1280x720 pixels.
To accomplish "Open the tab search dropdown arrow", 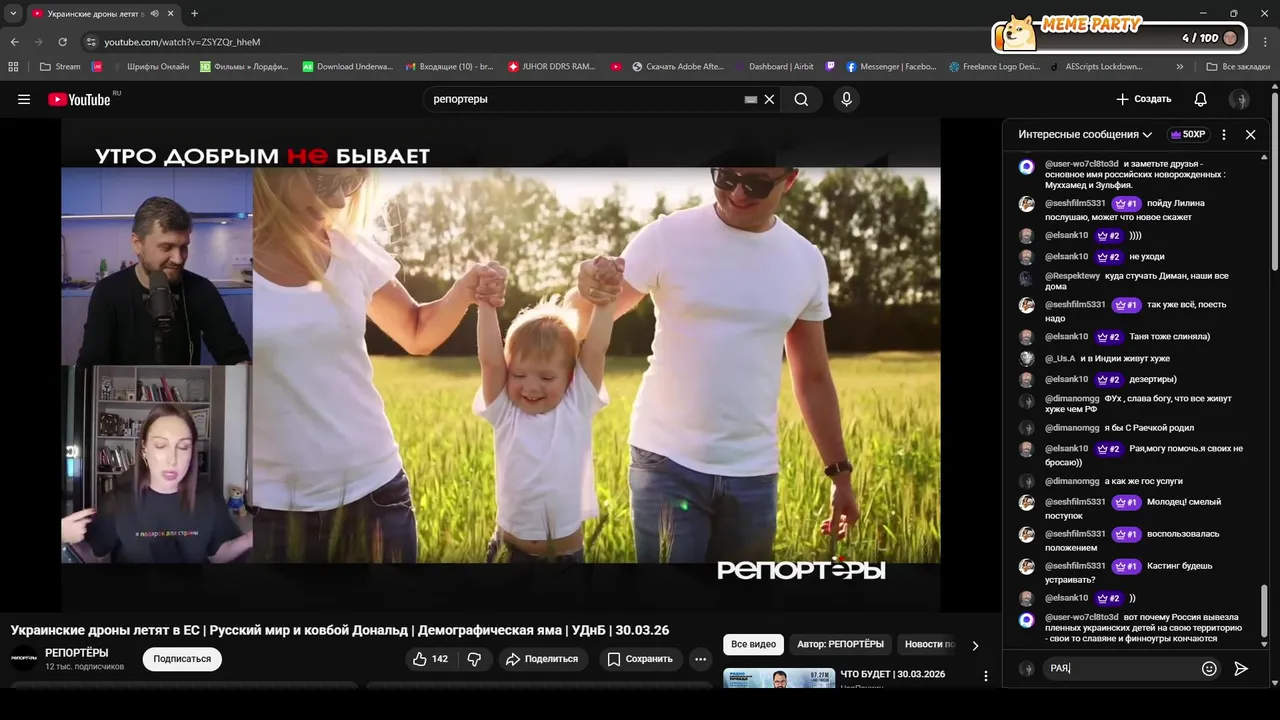I will click(x=13, y=13).
